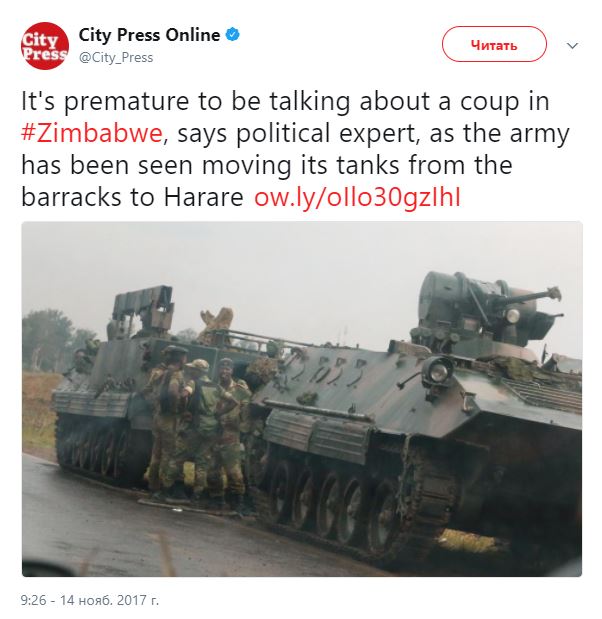Follow the account with the Читать button
Screen dimensions: 602x619
[494, 44]
